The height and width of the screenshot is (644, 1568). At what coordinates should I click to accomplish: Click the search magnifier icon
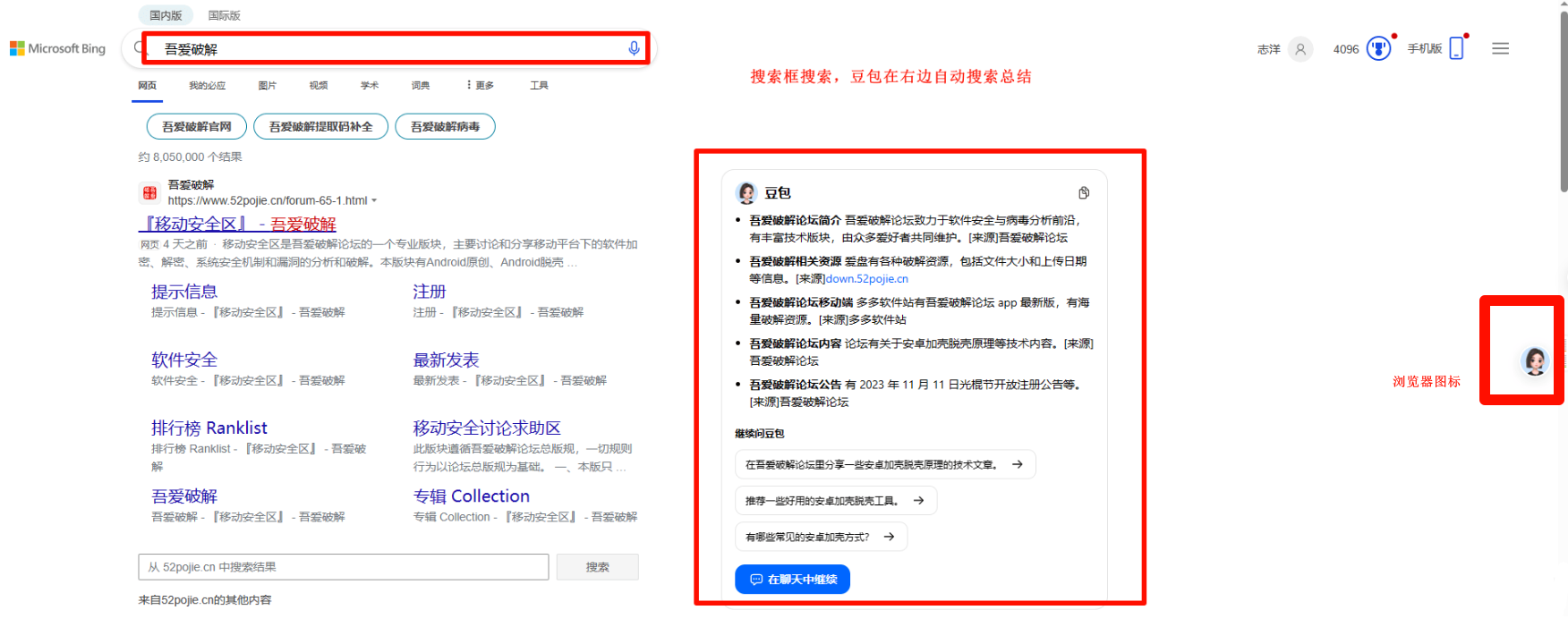coord(139,47)
